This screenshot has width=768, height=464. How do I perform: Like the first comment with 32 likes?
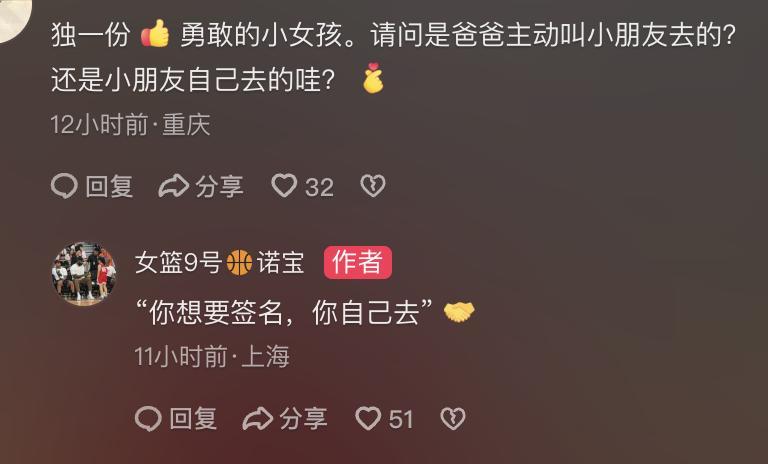285,186
